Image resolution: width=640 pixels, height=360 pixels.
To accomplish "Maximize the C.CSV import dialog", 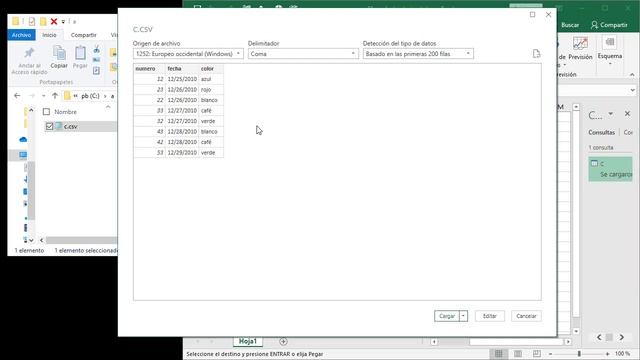I will pyautogui.click(x=532, y=15).
